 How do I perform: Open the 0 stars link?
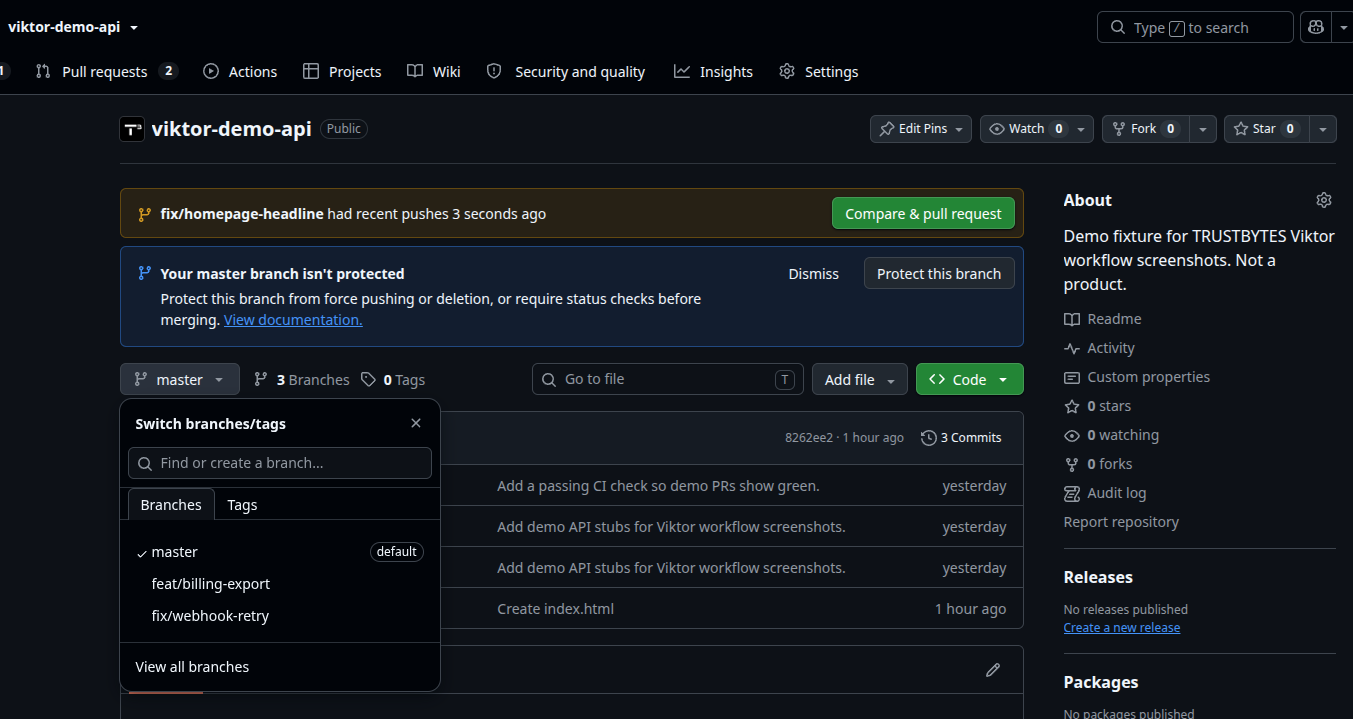click(x=1098, y=406)
